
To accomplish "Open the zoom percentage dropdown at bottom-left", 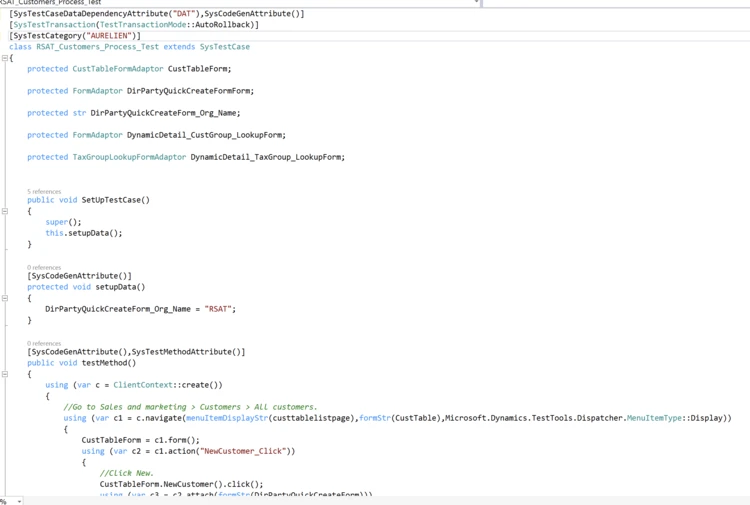I will (x=19, y=501).
